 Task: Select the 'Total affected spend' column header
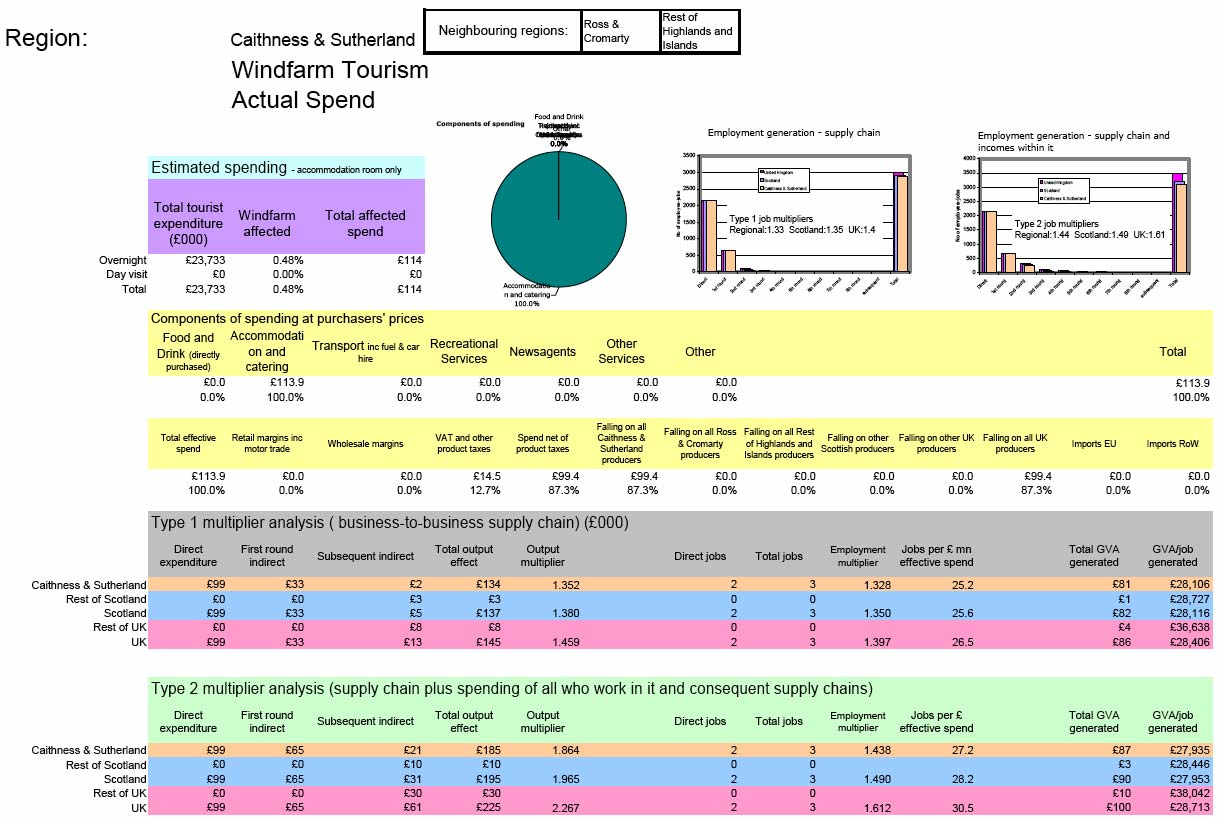[365, 223]
